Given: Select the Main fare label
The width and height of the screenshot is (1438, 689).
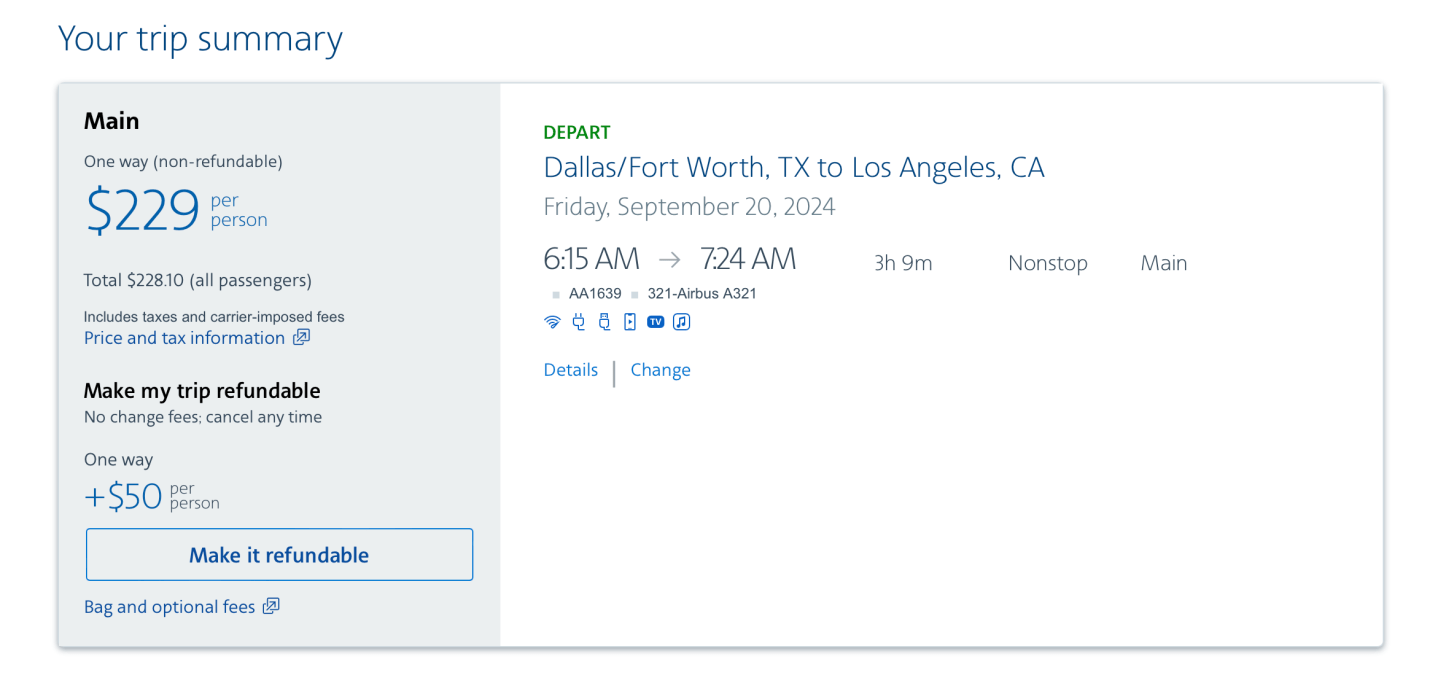Looking at the screenshot, I should (1163, 263).
